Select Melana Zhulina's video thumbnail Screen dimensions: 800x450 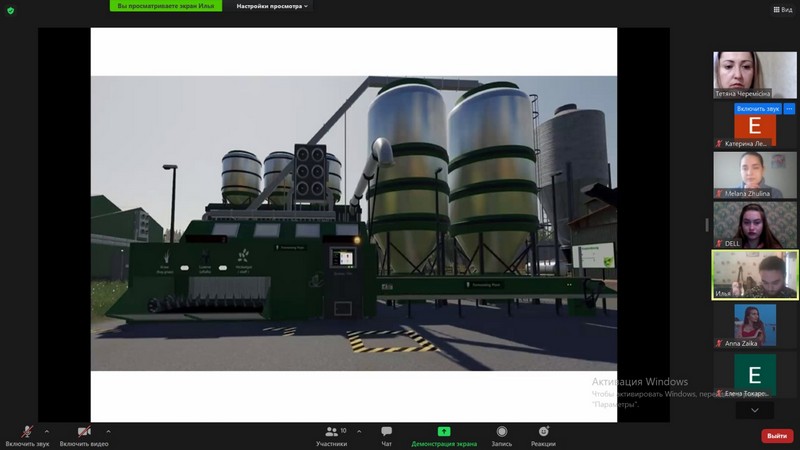(x=755, y=174)
